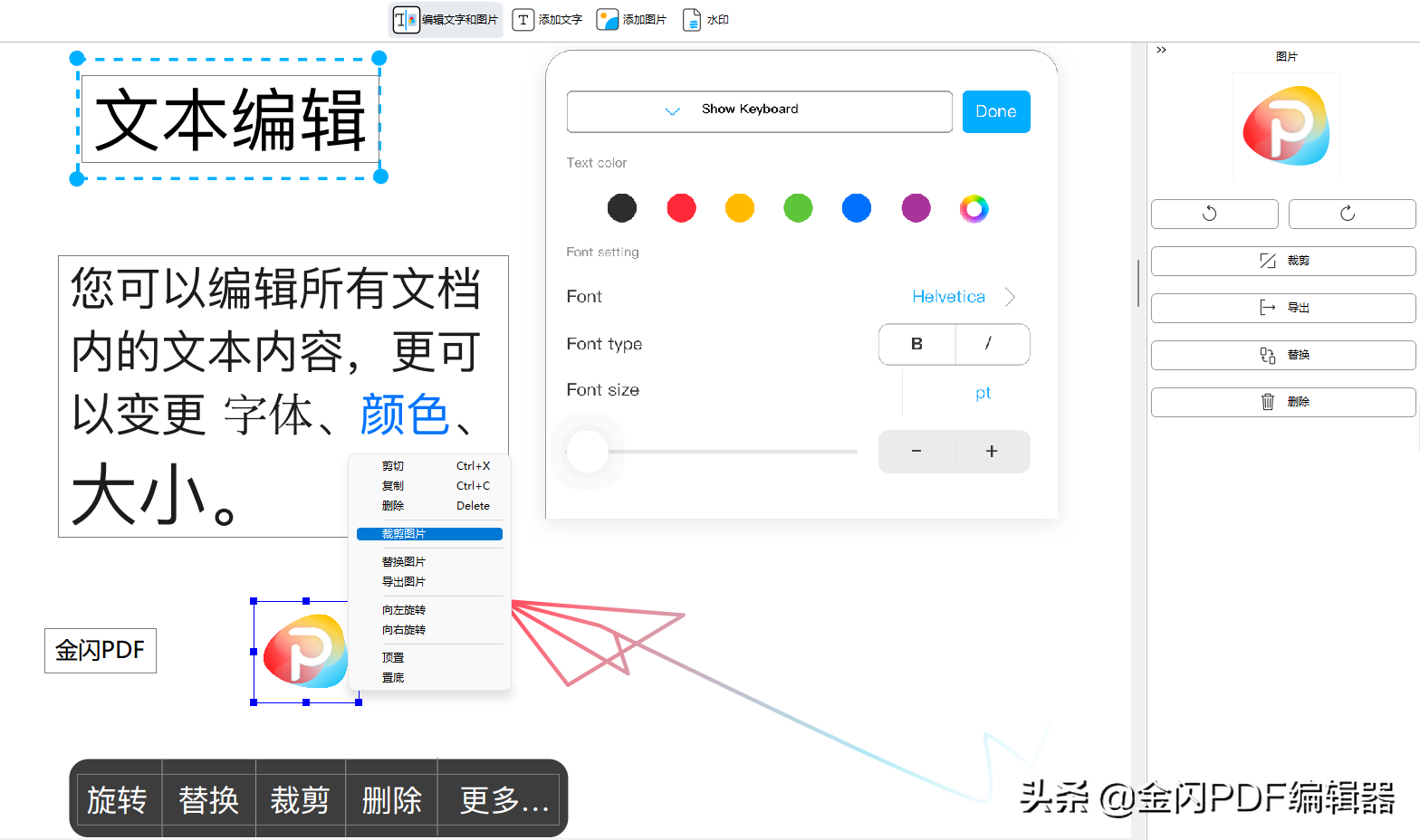This screenshot has width=1420, height=840.
Task: Choose the purple text color
Action: [916, 208]
